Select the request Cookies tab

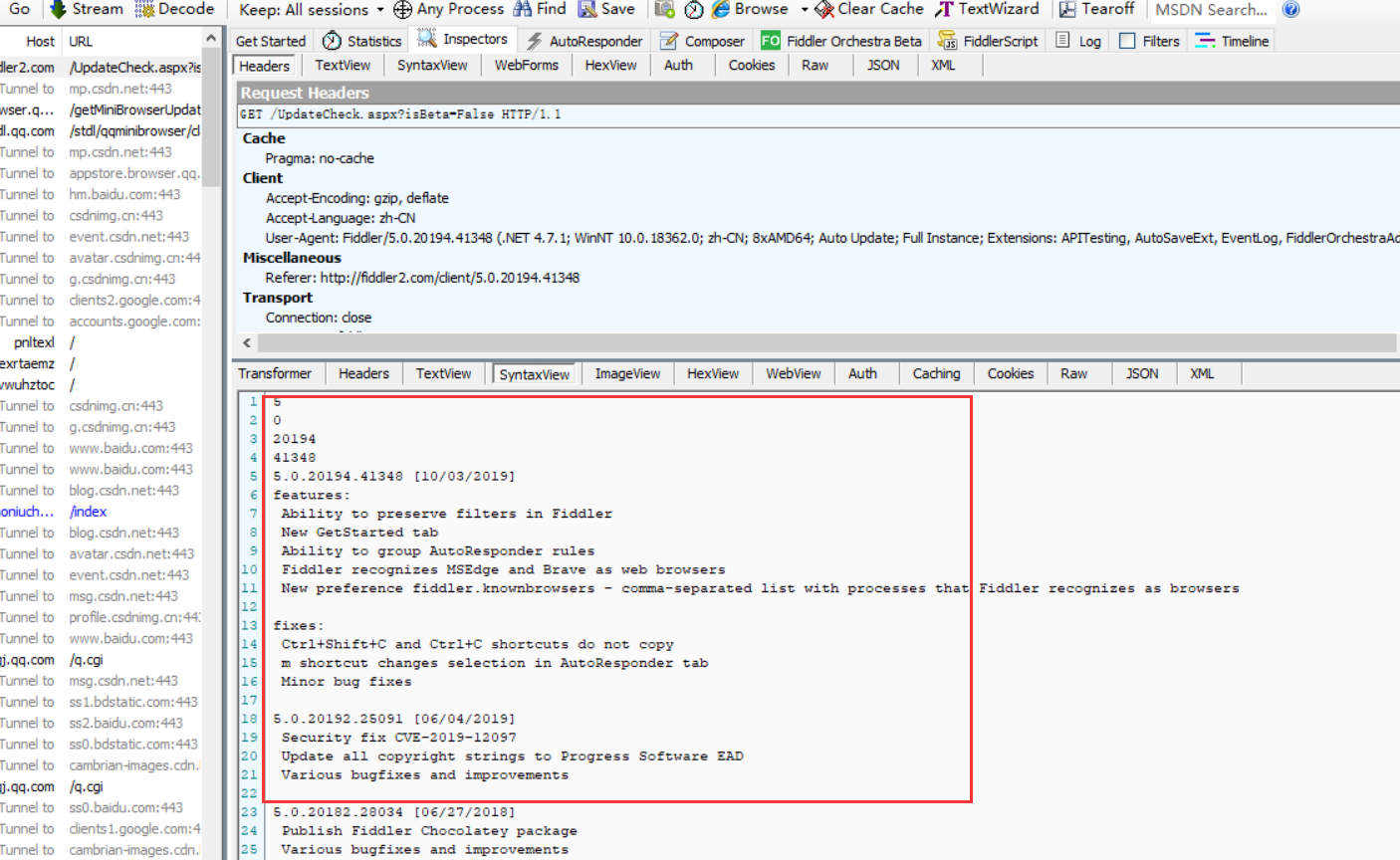[x=751, y=65]
